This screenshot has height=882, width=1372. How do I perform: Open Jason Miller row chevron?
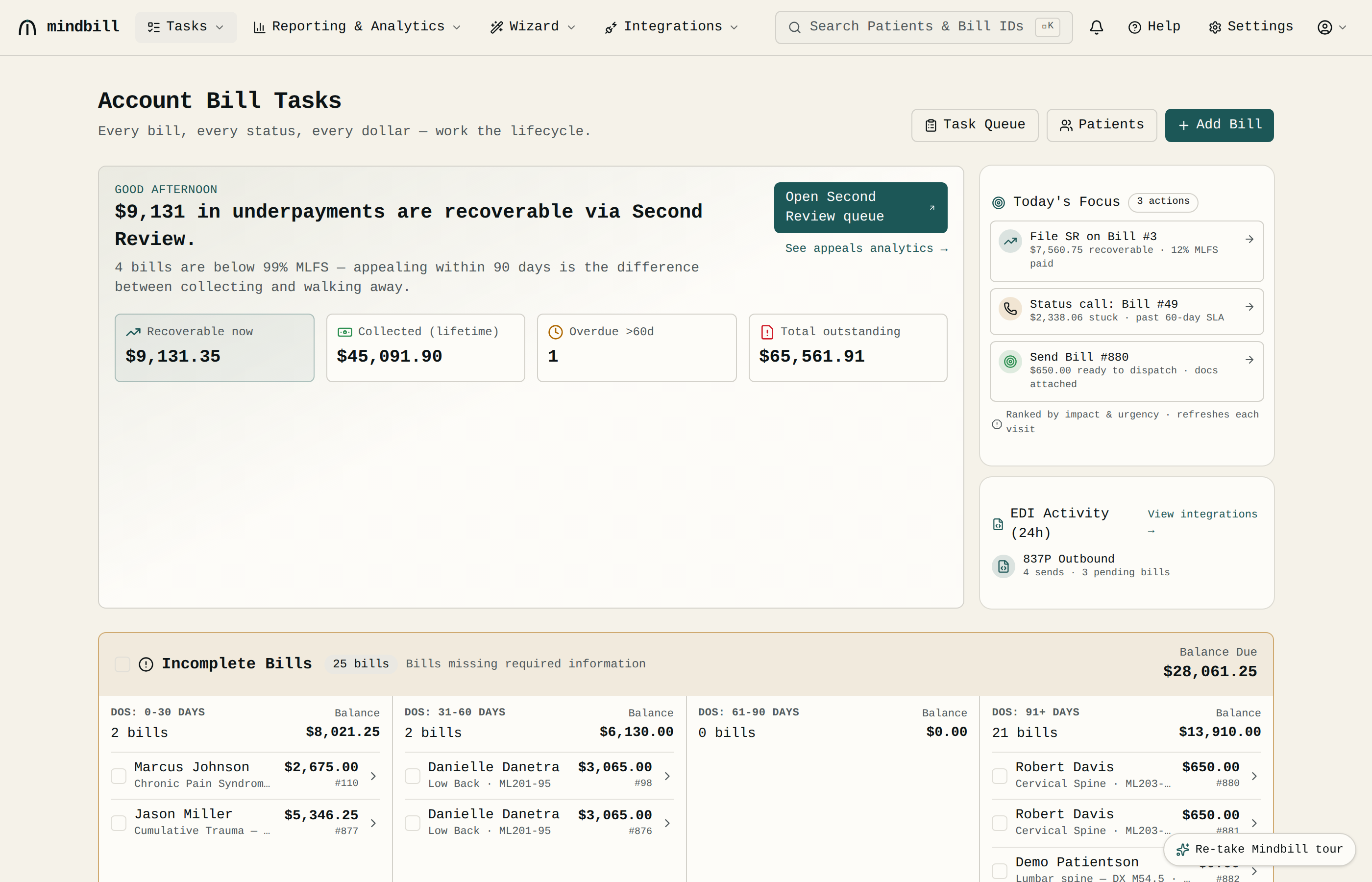373,823
